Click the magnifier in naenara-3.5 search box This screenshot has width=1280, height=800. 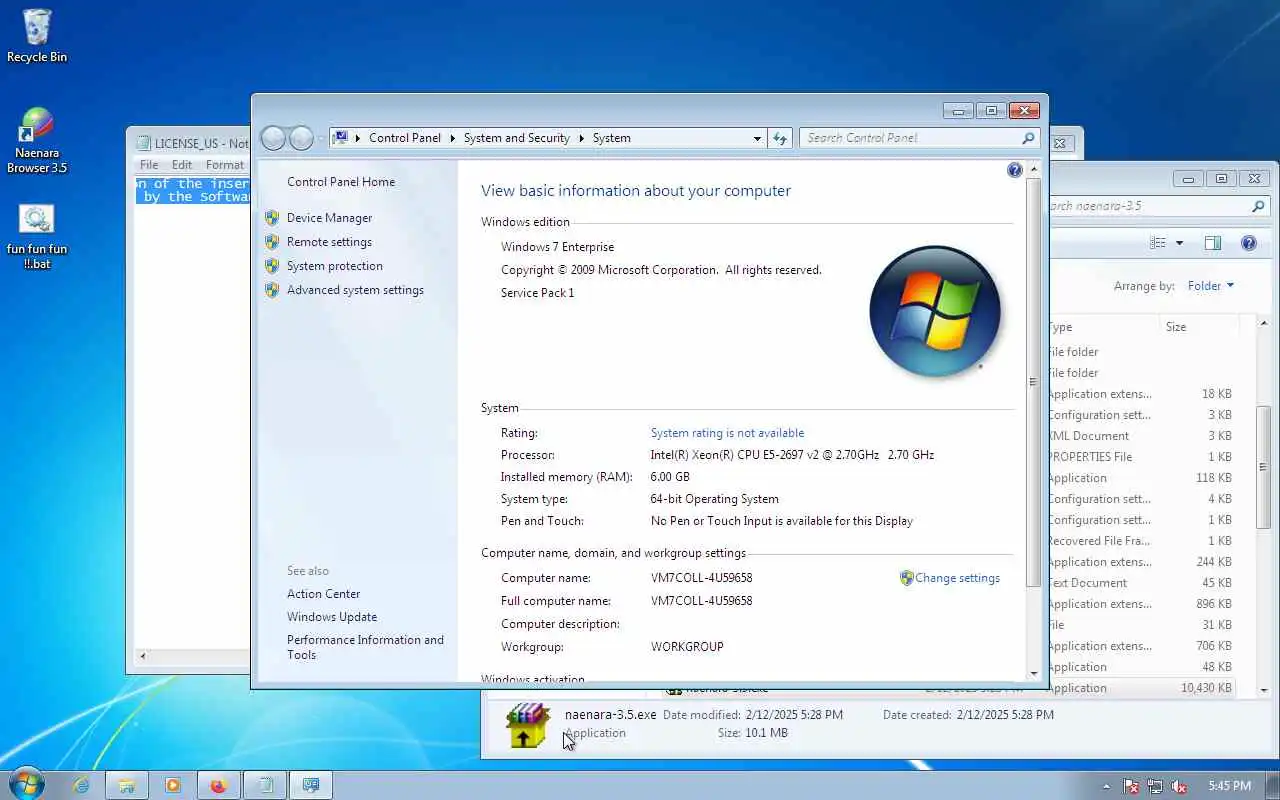1258,206
